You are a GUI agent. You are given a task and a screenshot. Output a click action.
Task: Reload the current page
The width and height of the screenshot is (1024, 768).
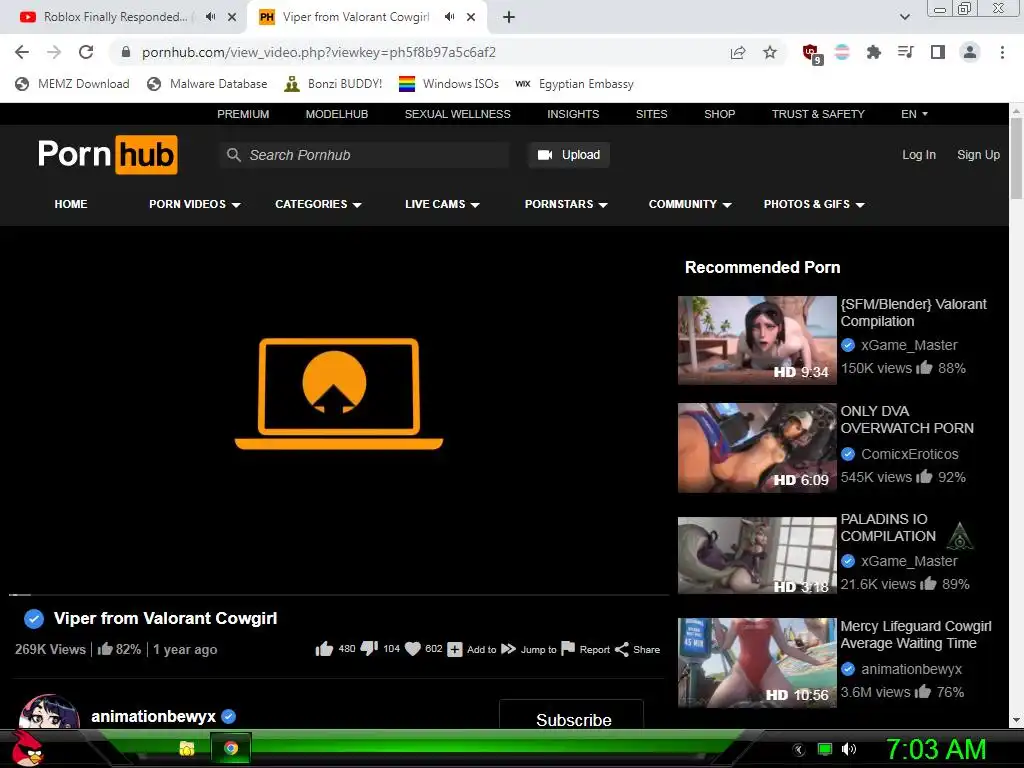coord(86,52)
